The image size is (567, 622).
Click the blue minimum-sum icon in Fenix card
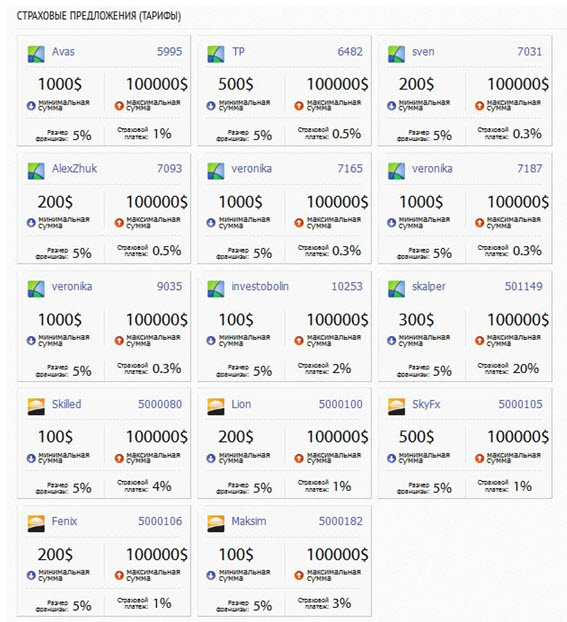pos(31,575)
